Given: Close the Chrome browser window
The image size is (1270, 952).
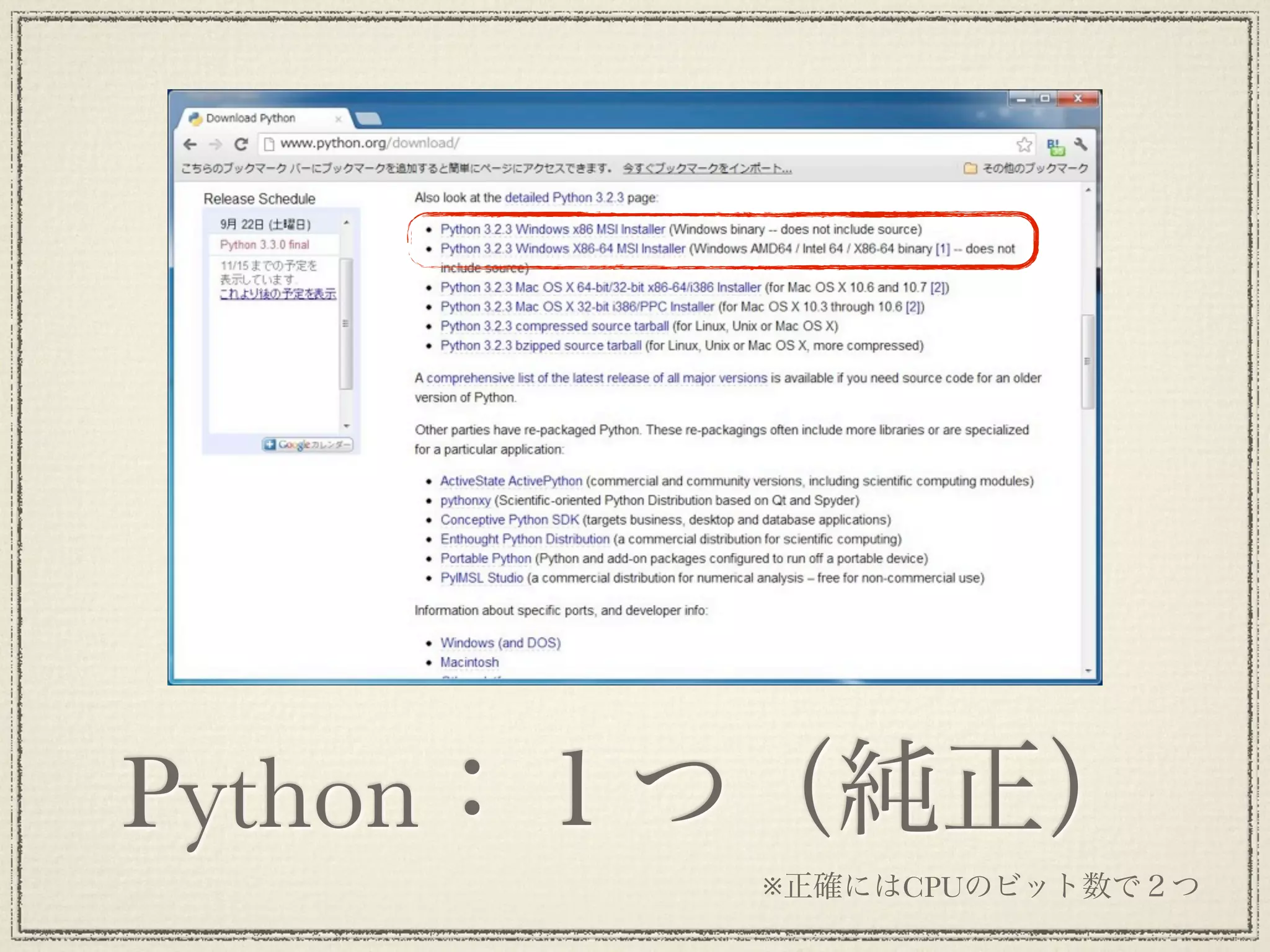Looking at the screenshot, I should 1078,99.
